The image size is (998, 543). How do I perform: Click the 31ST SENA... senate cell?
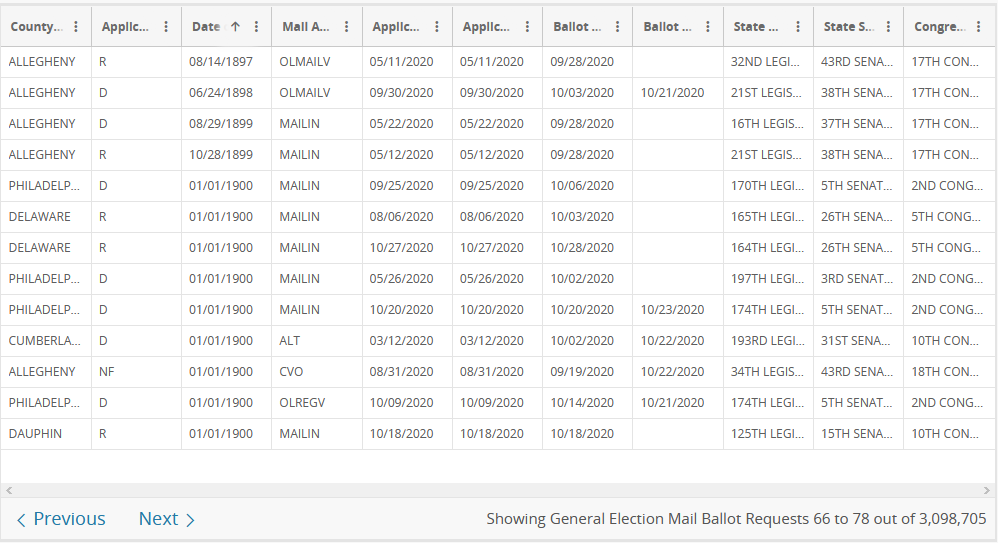[859, 341]
